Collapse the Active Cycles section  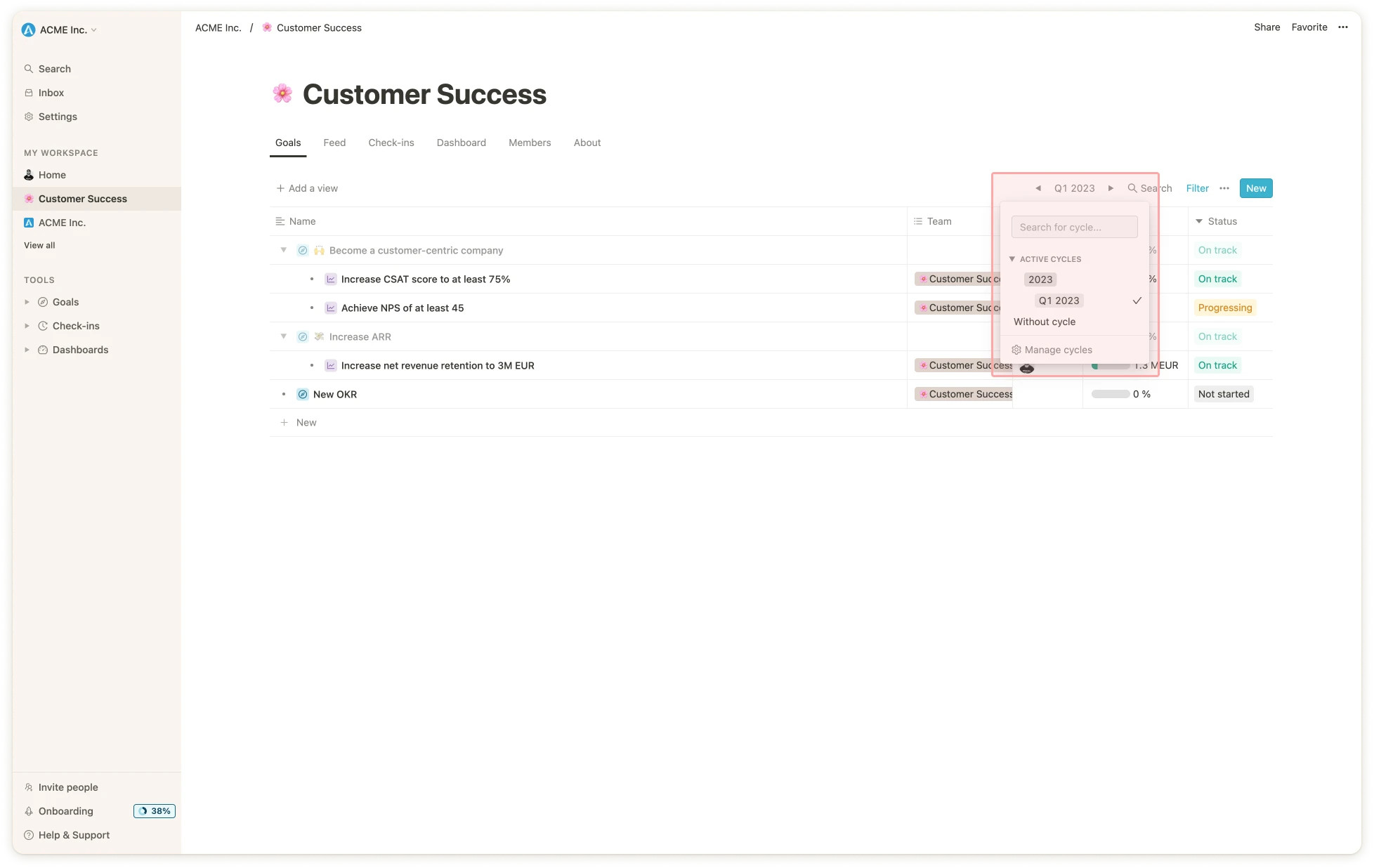1012,259
